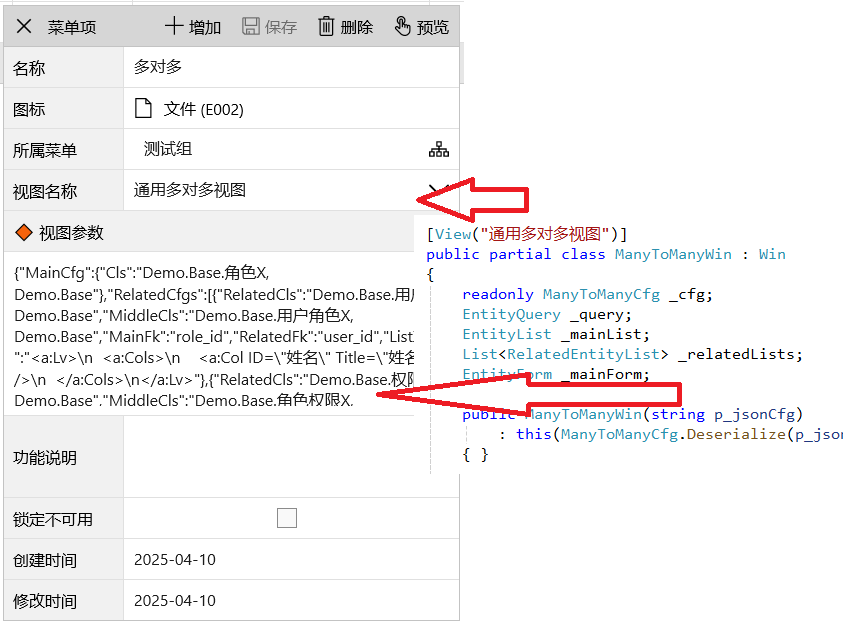
Task: Click the 保存 floppy disk button
Action: tap(270, 27)
